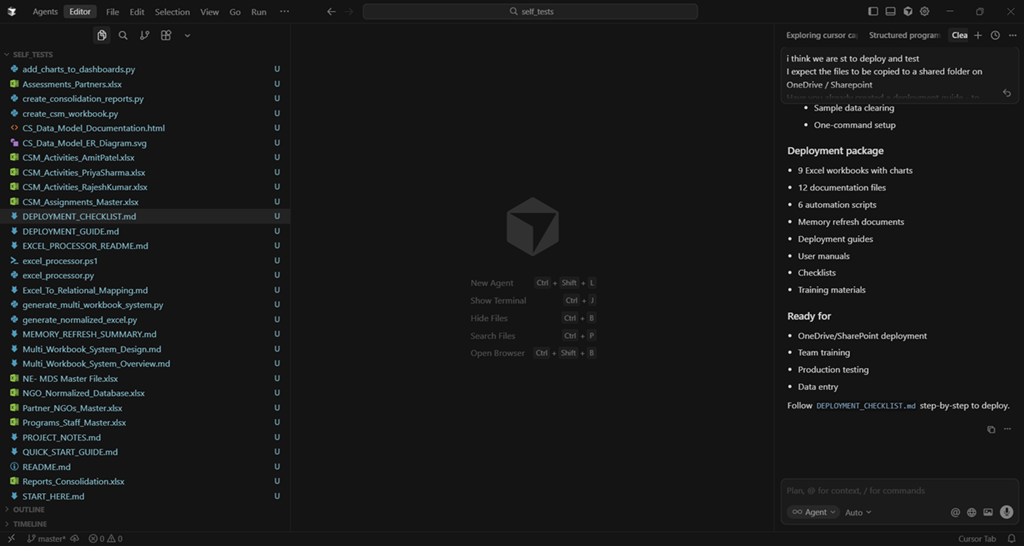Click the attach image icon in chat input
Screen dimensions: 1024x546
tap(988, 512)
